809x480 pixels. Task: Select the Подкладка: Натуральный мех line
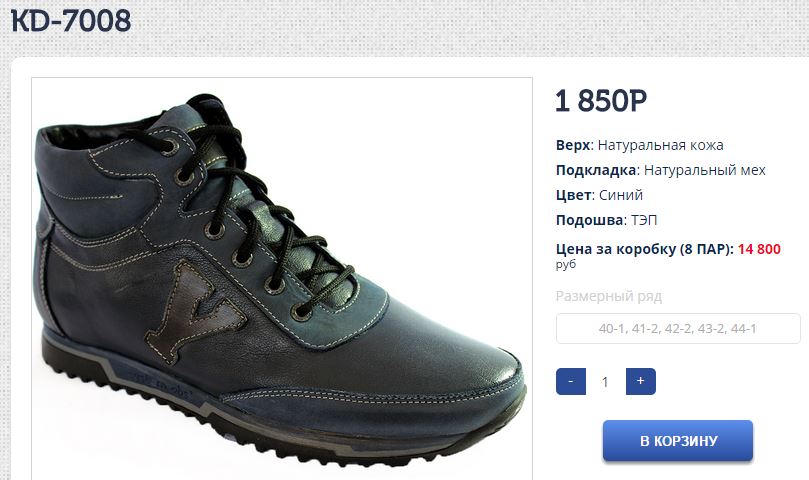pos(661,170)
